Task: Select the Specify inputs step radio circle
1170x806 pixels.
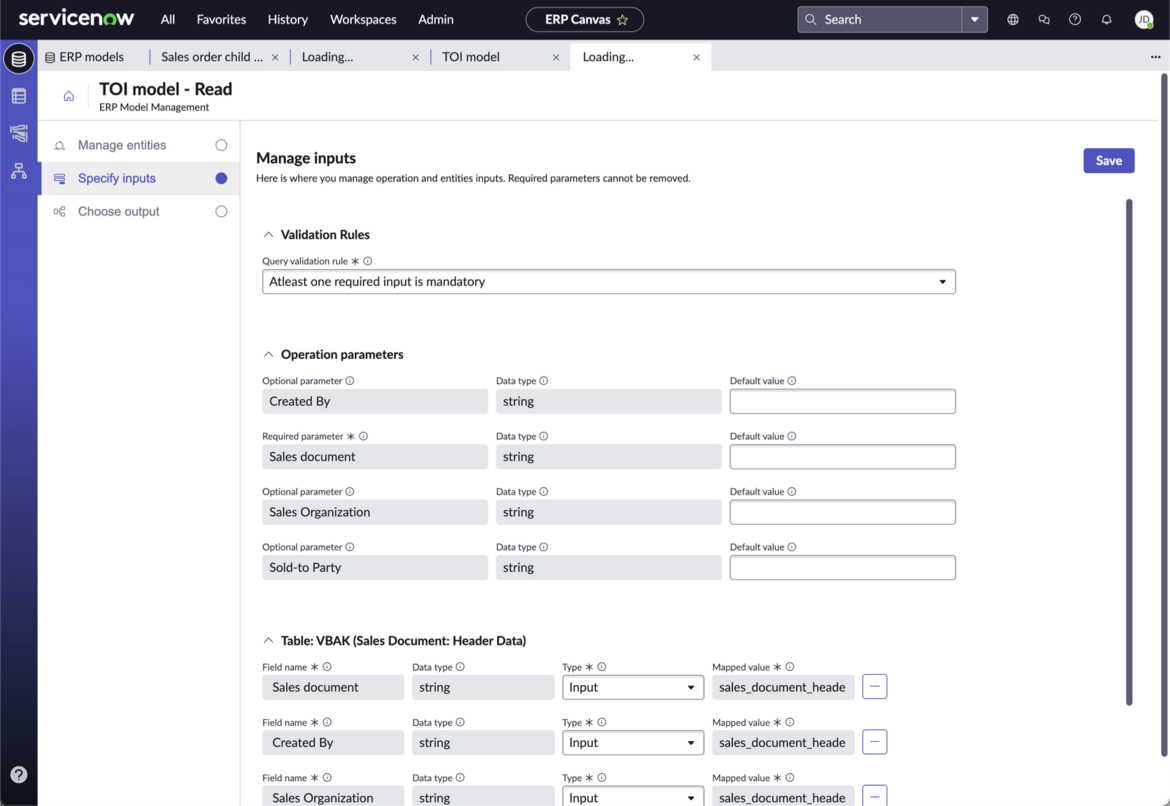Action: click(221, 178)
